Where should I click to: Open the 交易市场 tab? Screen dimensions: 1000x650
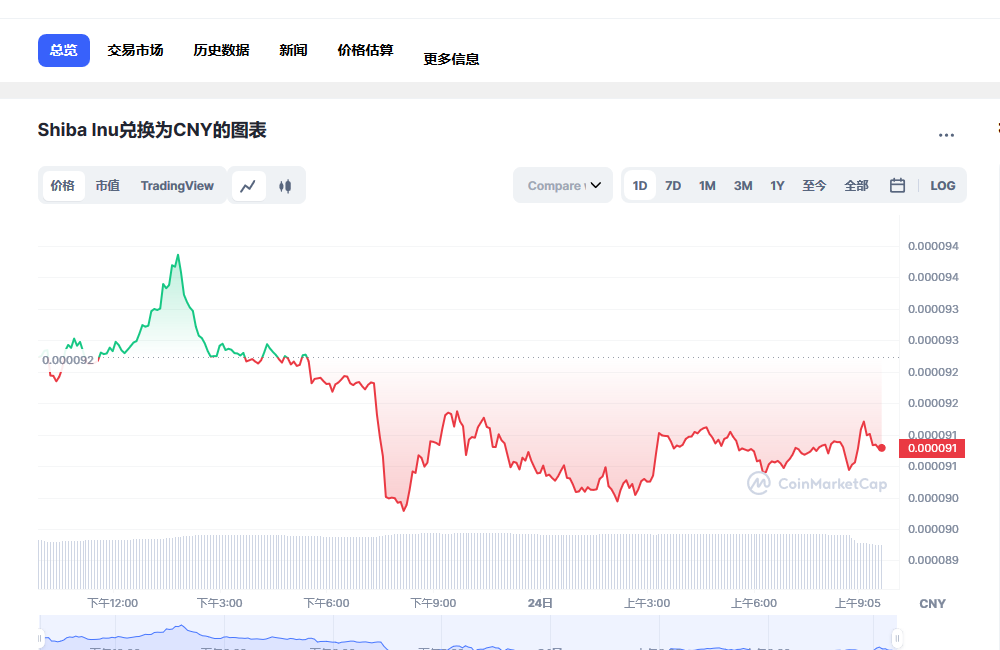135,50
